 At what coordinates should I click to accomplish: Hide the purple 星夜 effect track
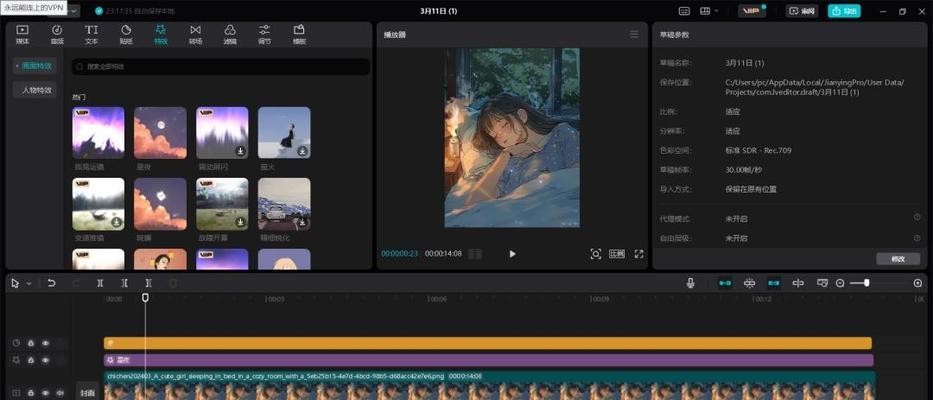click(45, 360)
